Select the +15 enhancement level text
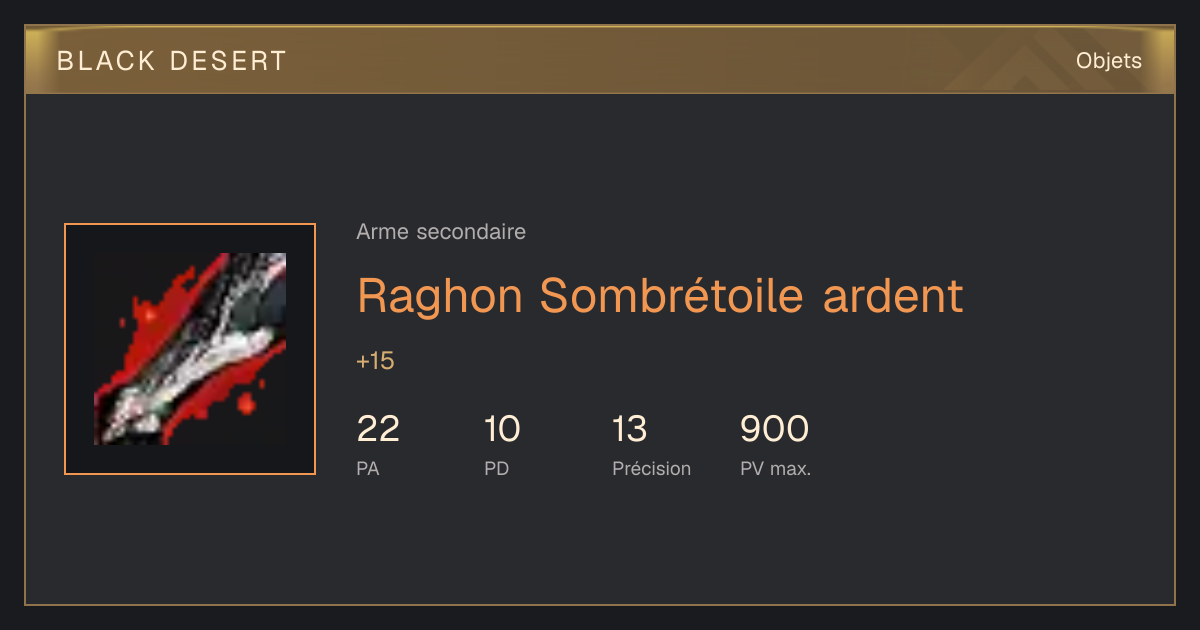This screenshot has height=630, width=1200. click(375, 361)
